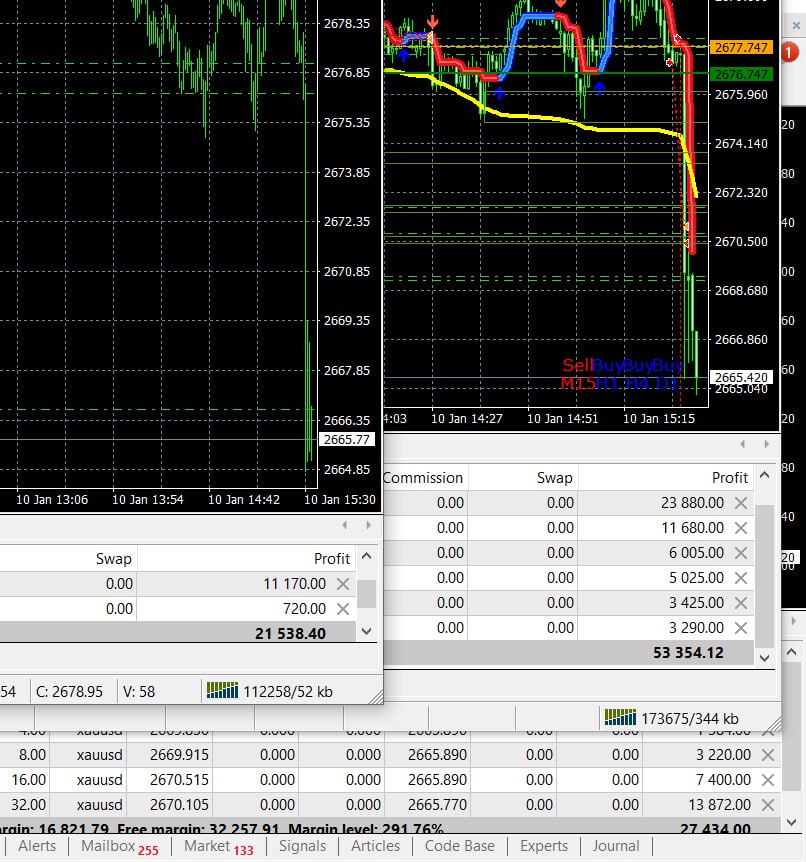
Task: Close the xauusd order with 3 220.00 profit
Action: click(768, 755)
